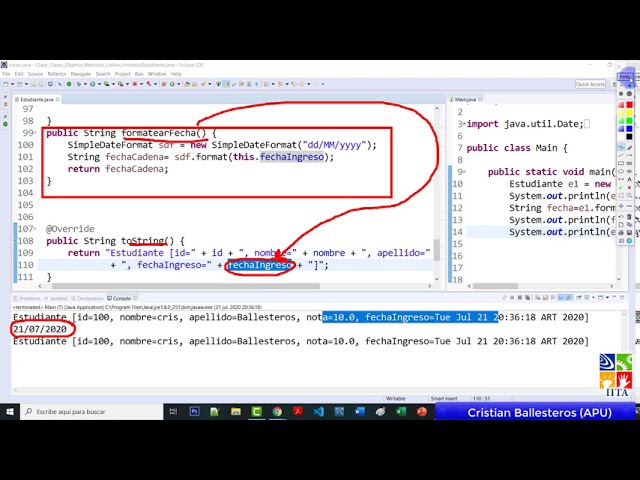640x480 pixels.
Task: Collapse the formatearFecha method at line 99
Action: pyautogui.click(x=36, y=133)
